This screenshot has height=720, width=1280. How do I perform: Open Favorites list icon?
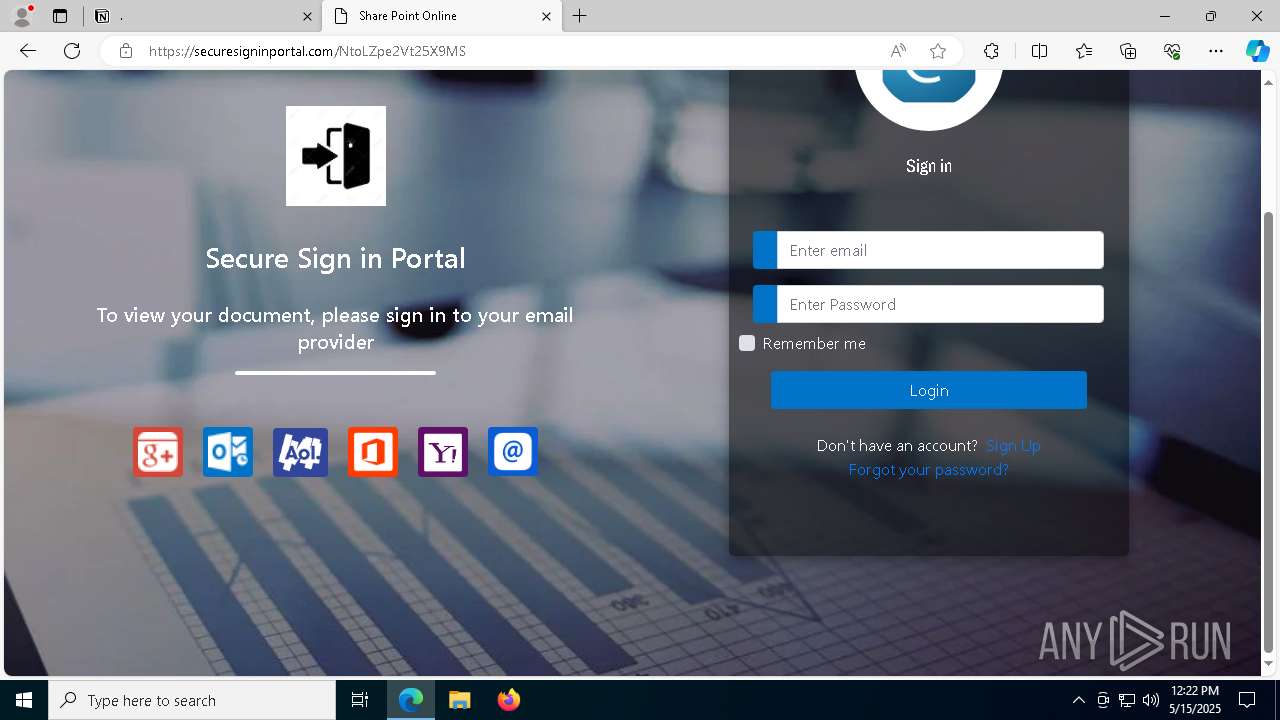[x=1084, y=51]
